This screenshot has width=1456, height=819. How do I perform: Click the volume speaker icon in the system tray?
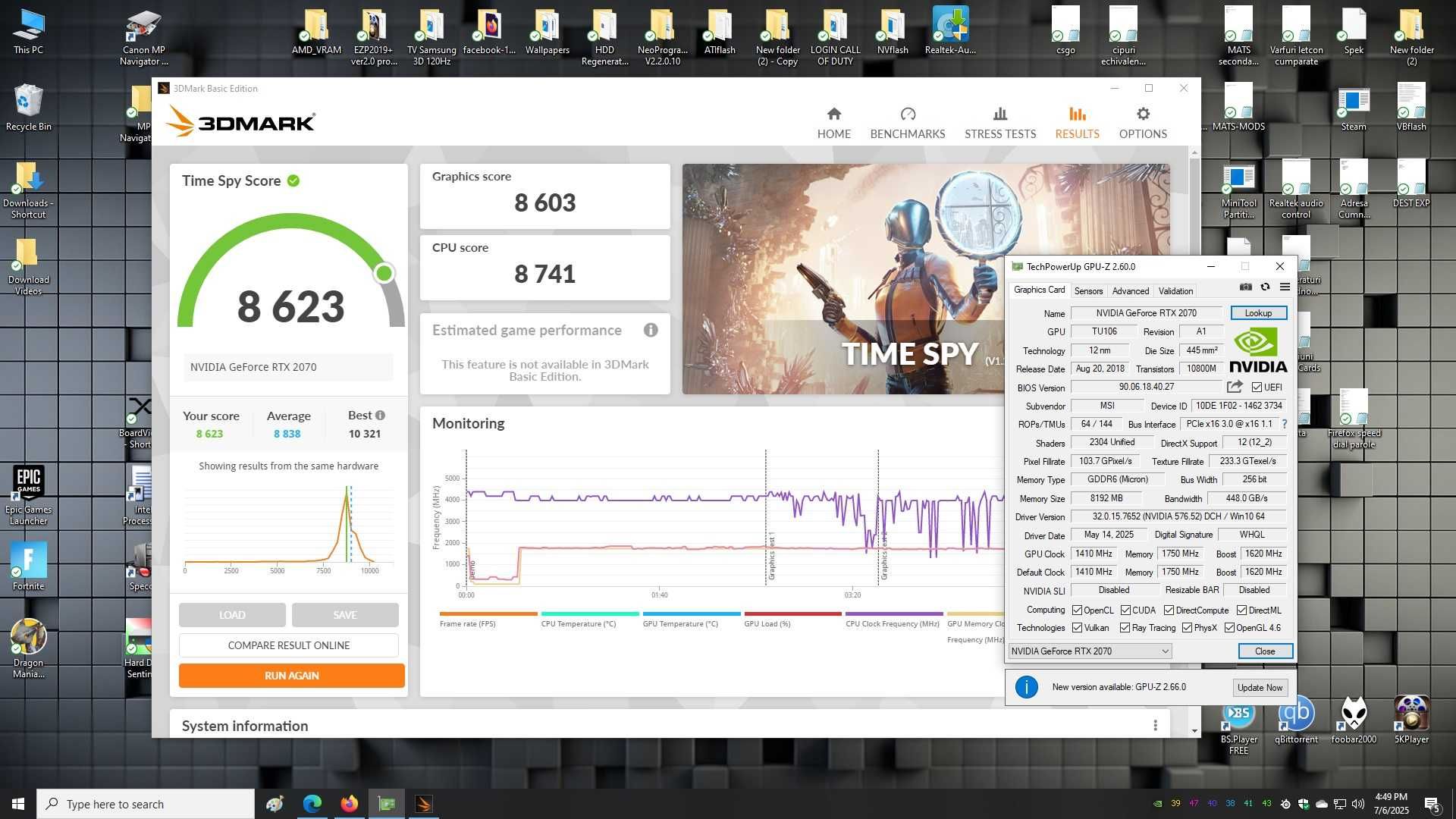1357,804
